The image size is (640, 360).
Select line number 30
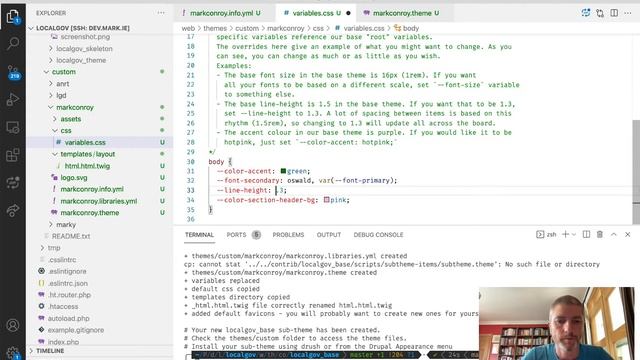[191, 162]
